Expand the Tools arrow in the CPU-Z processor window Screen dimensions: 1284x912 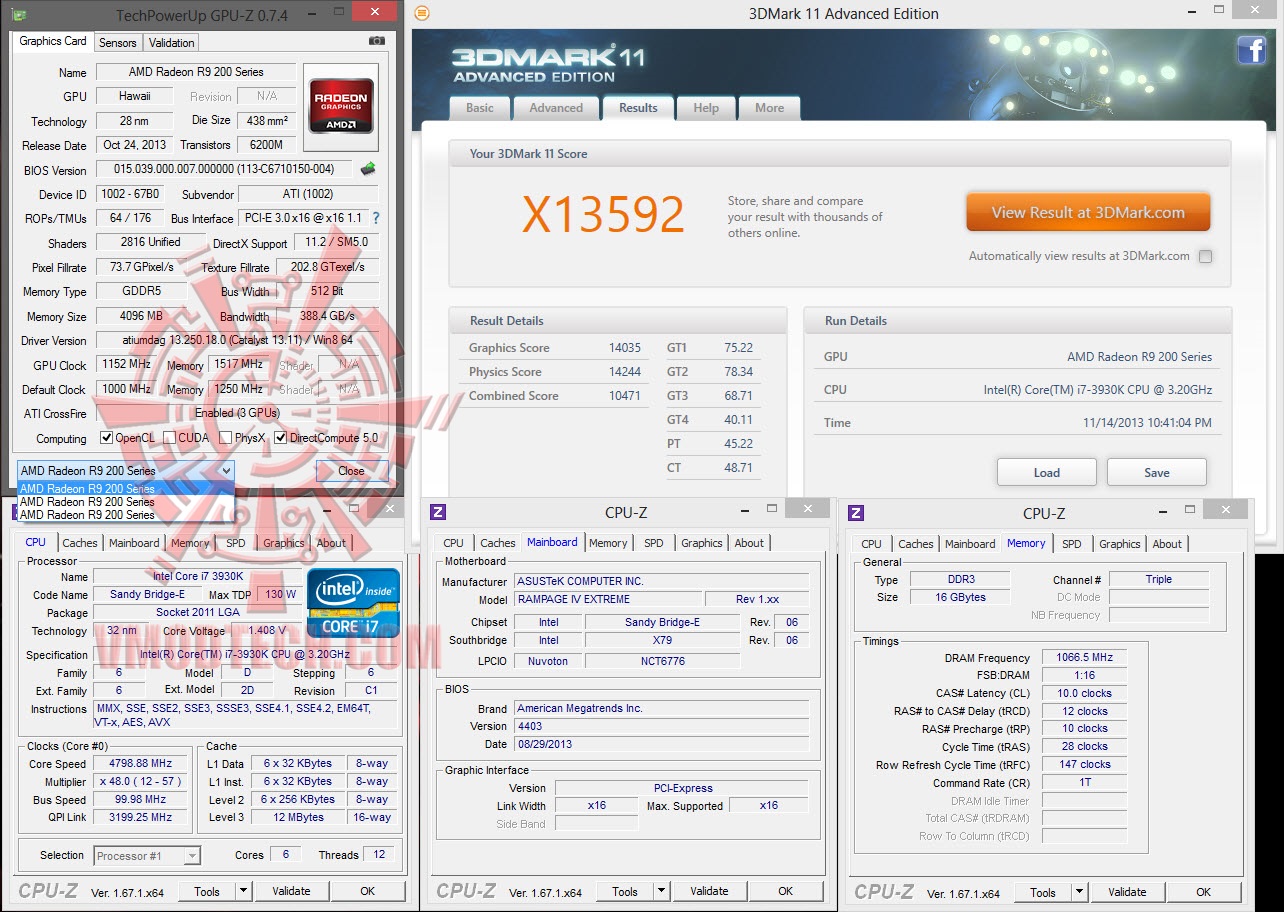coord(243,891)
